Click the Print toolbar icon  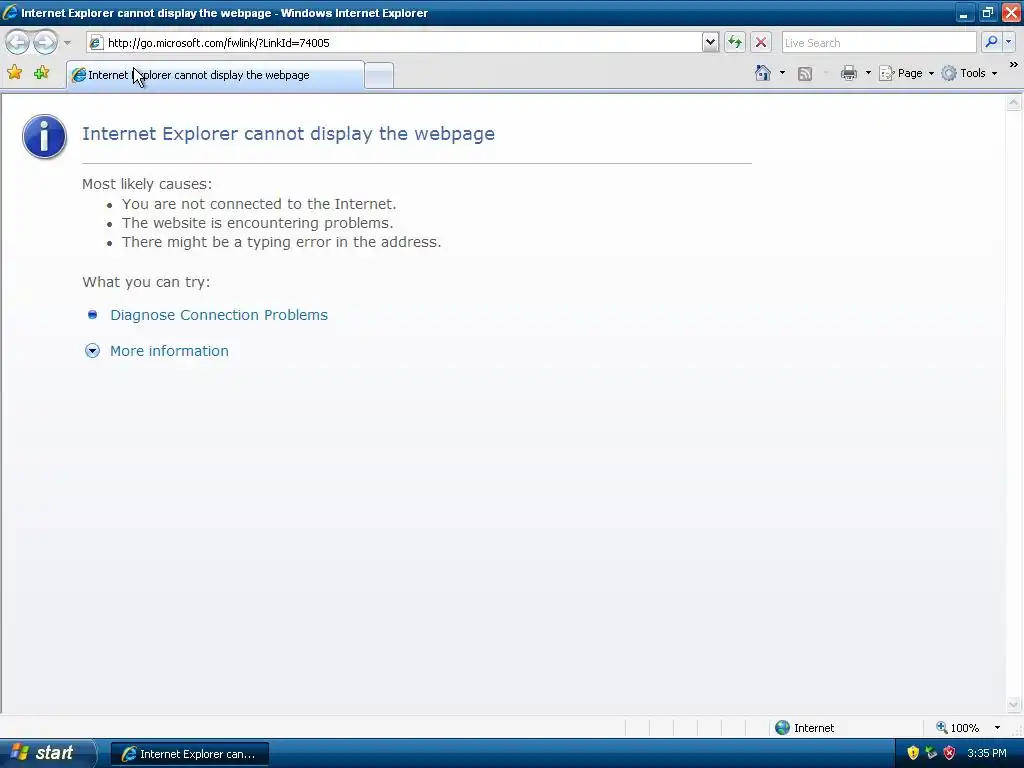click(x=849, y=73)
